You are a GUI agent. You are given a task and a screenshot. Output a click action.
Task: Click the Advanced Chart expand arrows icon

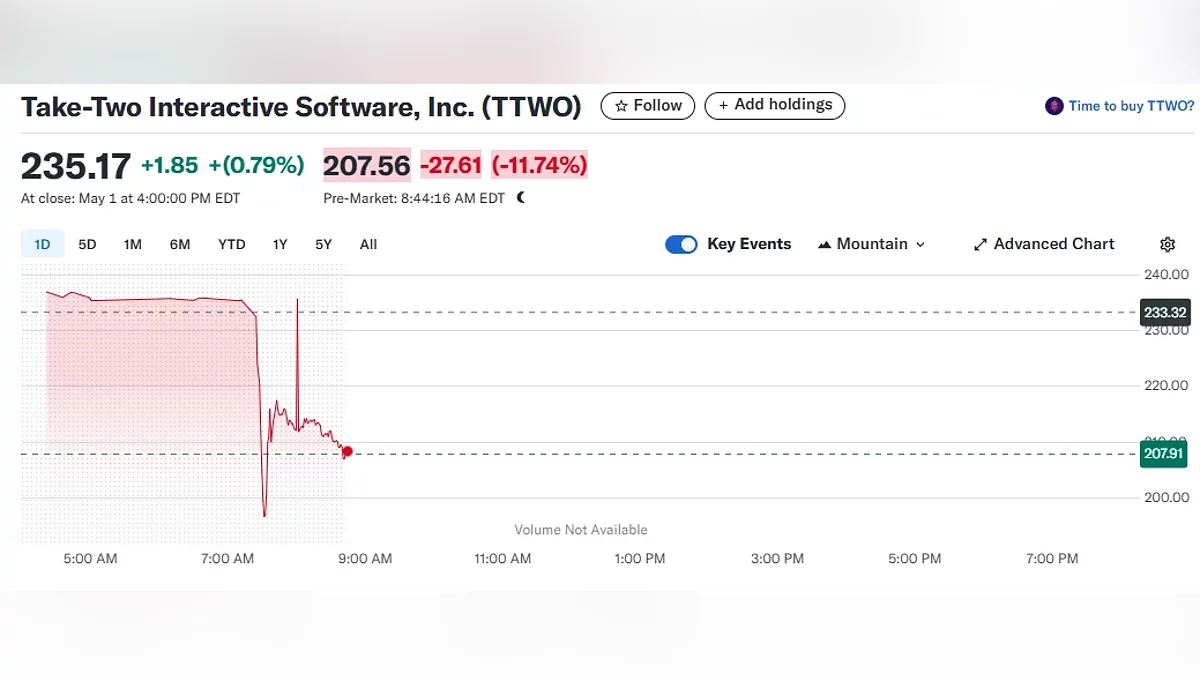pos(980,245)
